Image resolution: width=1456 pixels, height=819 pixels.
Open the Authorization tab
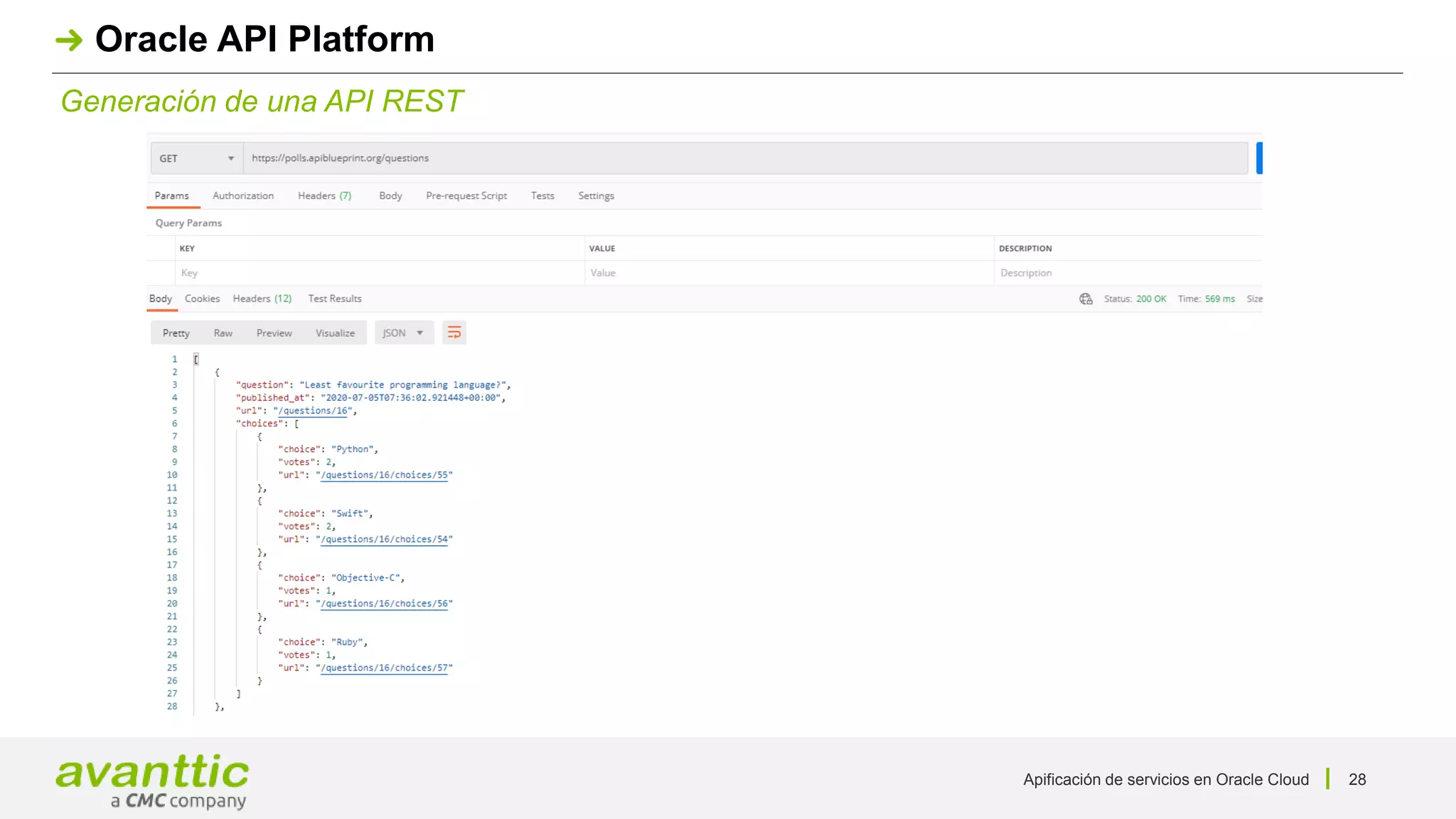[x=243, y=196]
